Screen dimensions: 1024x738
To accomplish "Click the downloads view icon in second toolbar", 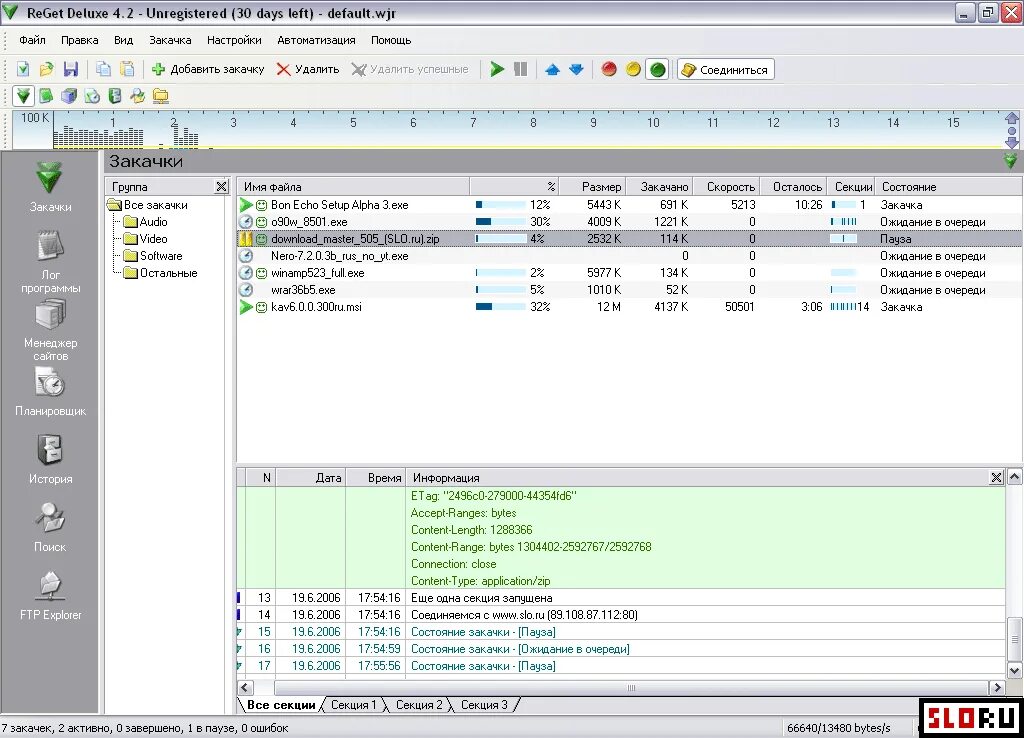I will [x=24, y=96].
